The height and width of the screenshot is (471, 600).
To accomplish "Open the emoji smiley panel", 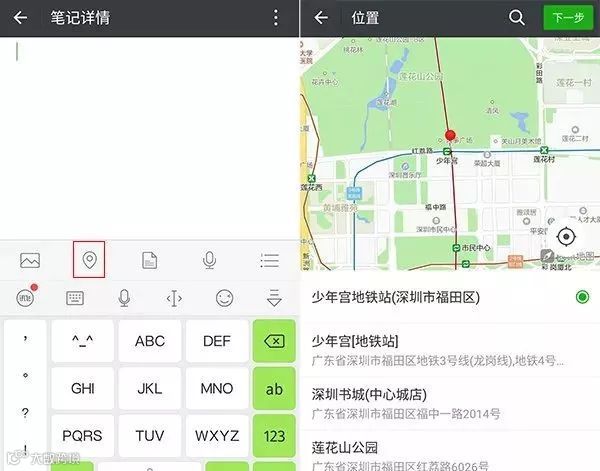I will [x=224, y=298].
